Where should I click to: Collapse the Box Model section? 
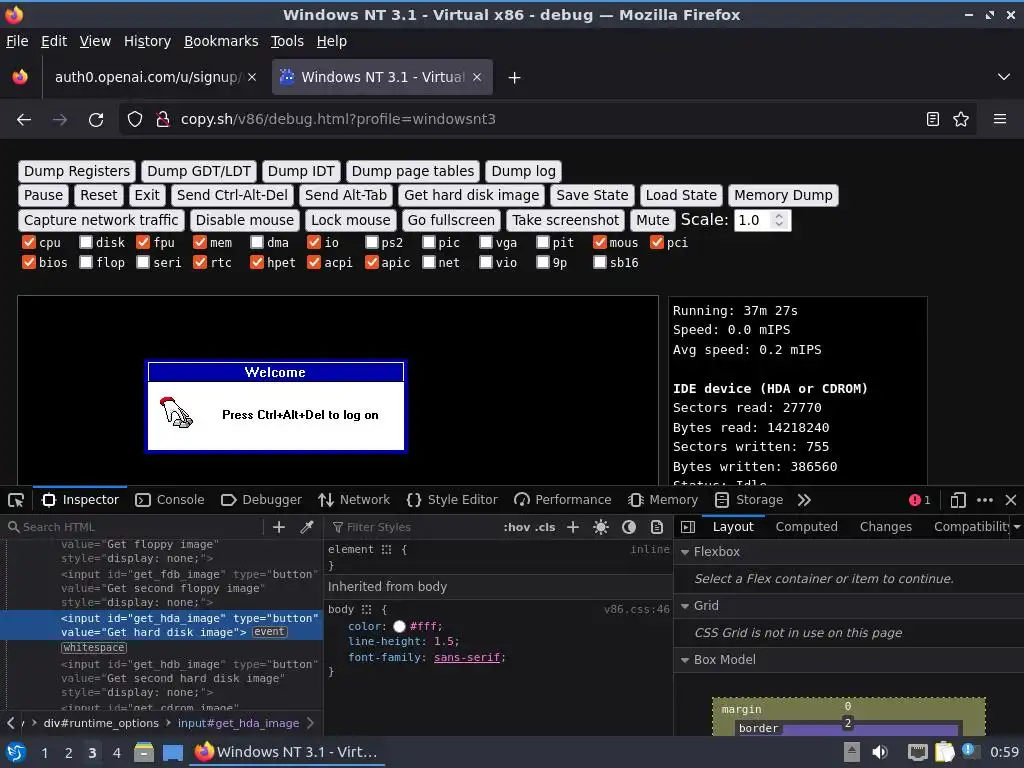[x=685, y=660]
